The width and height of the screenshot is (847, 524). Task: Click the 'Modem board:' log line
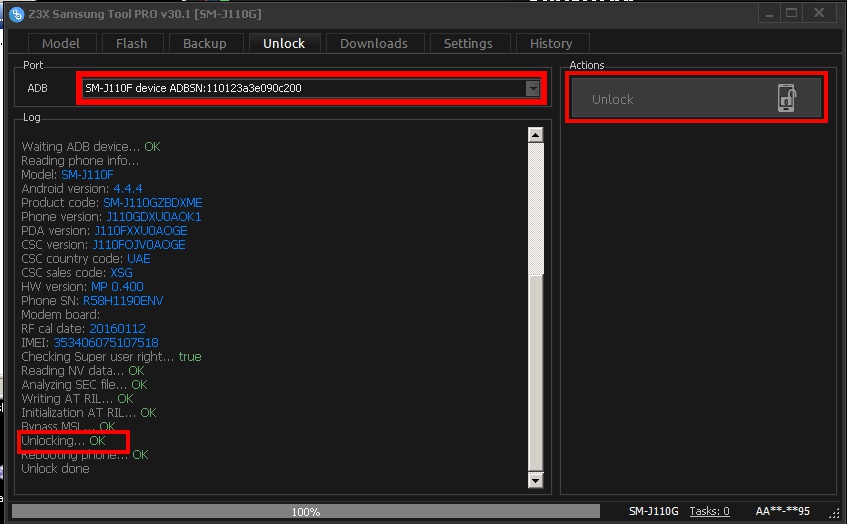coord(60,314)
